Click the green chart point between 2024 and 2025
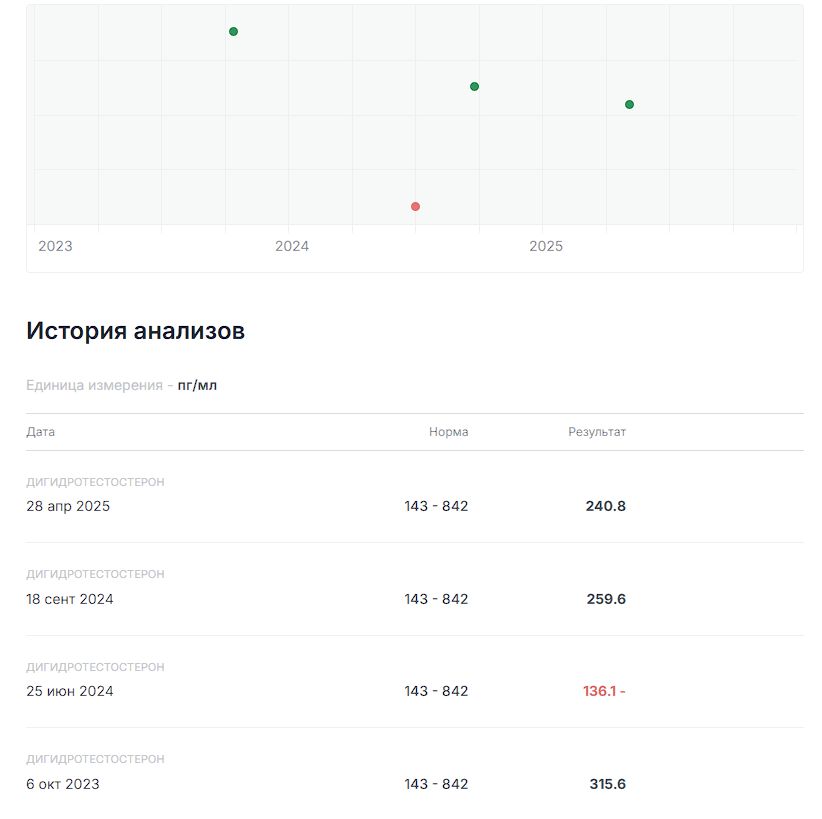822x819 pixels. click(x=474, y=87)
